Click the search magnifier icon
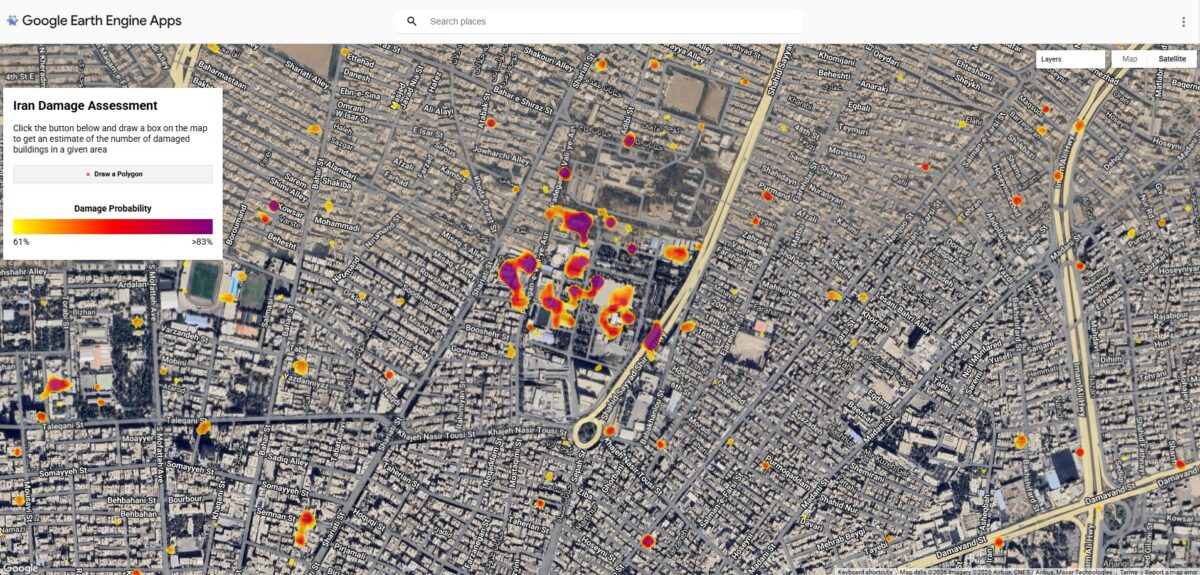 pyautogui.click(x=411, y=21)
